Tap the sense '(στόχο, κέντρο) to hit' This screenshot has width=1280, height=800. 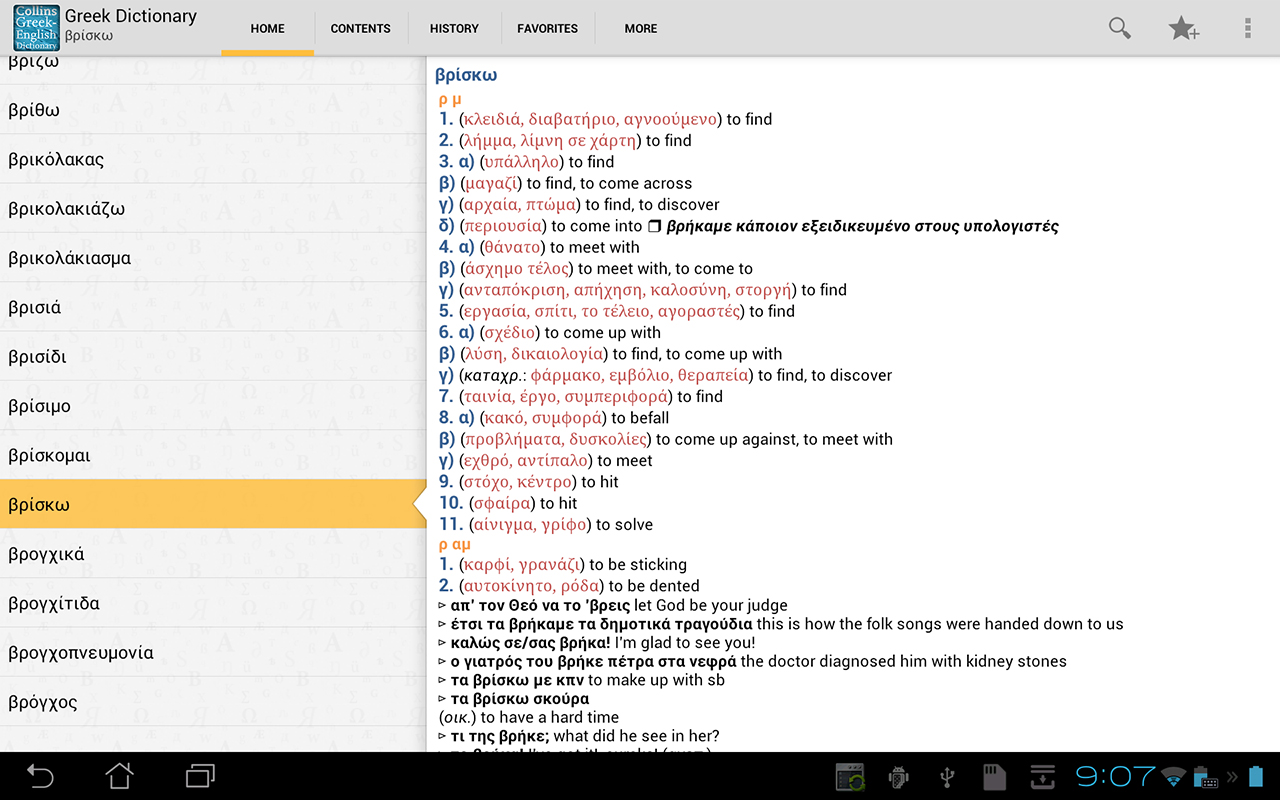click(x=539, y=482)
